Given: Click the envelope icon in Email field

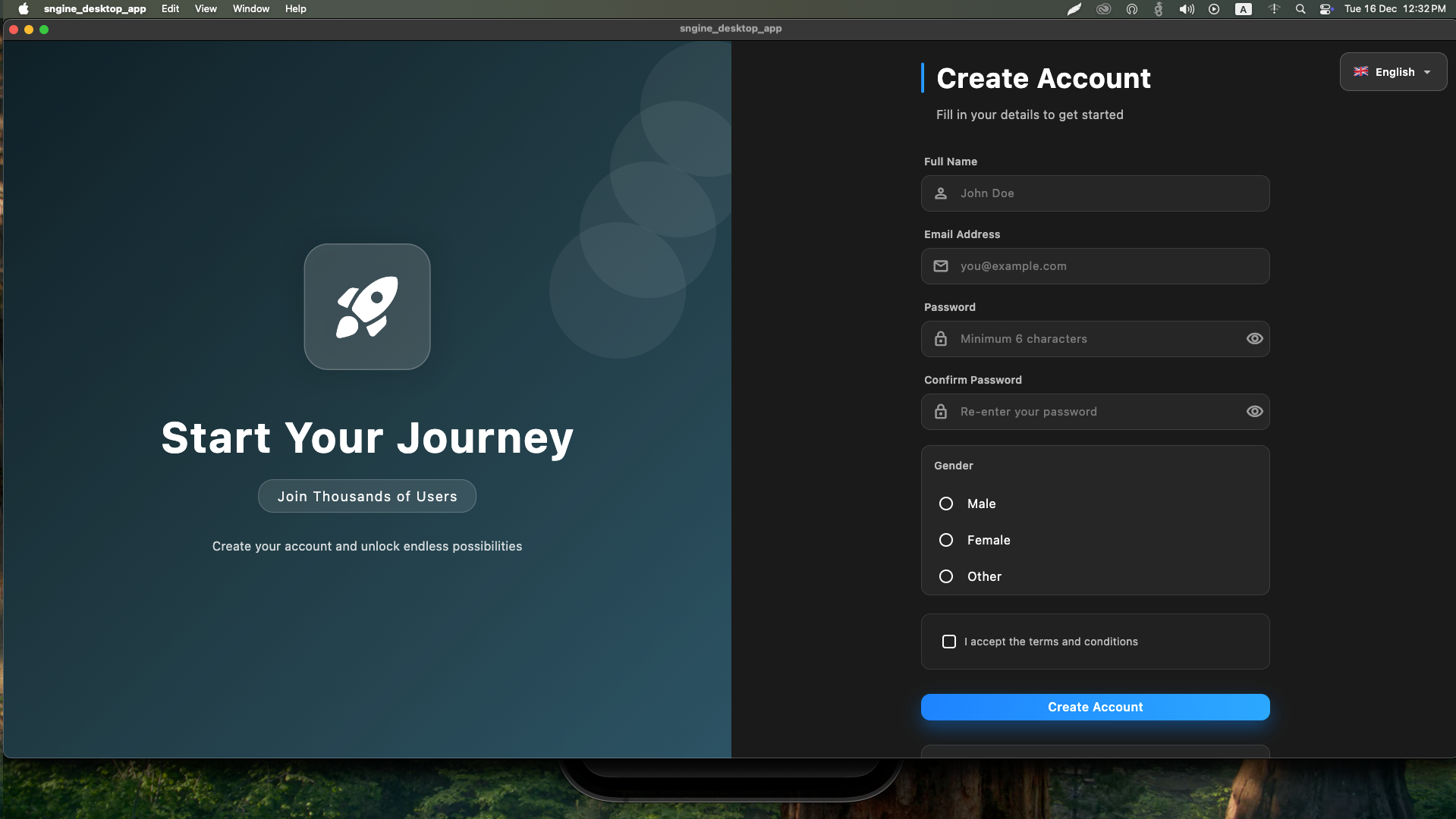Looking at the screenshot, I should point(940,266).
